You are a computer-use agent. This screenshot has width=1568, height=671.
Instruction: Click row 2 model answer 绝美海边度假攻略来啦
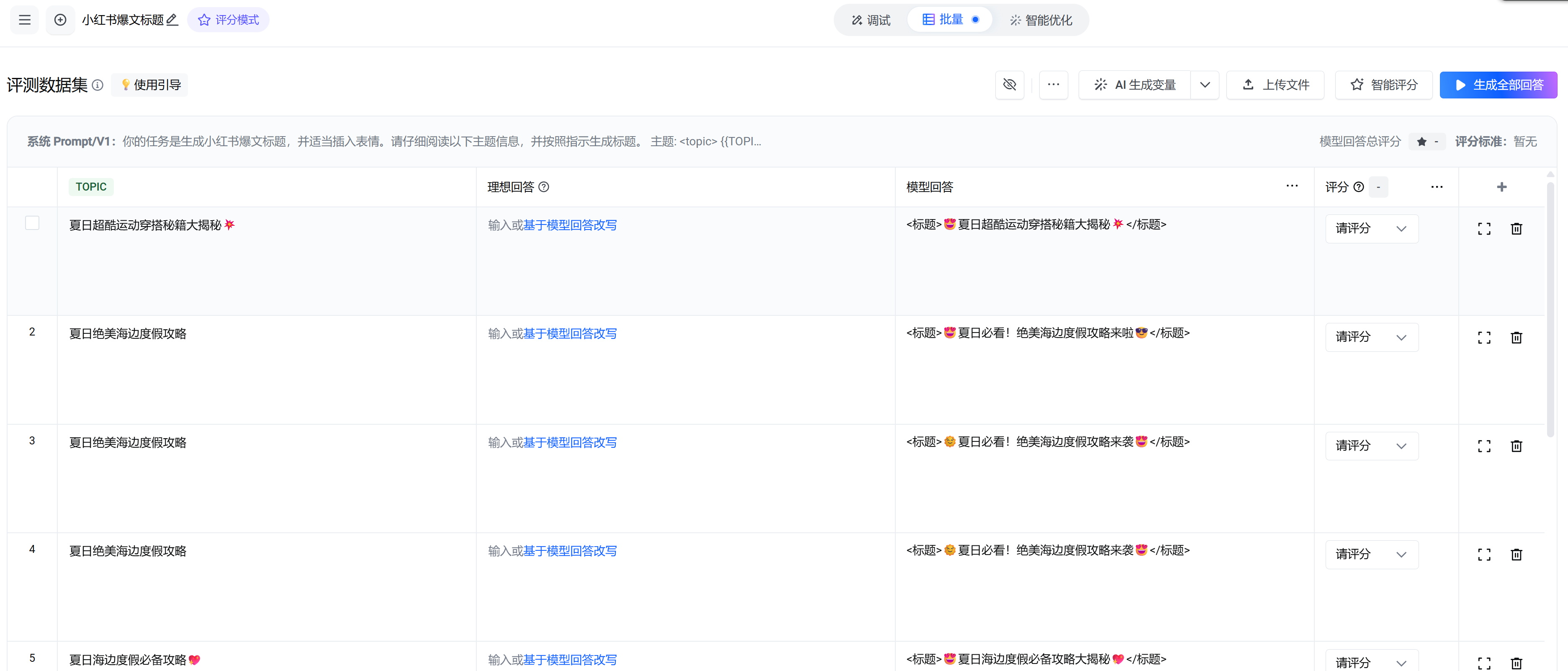point(1048,333)
